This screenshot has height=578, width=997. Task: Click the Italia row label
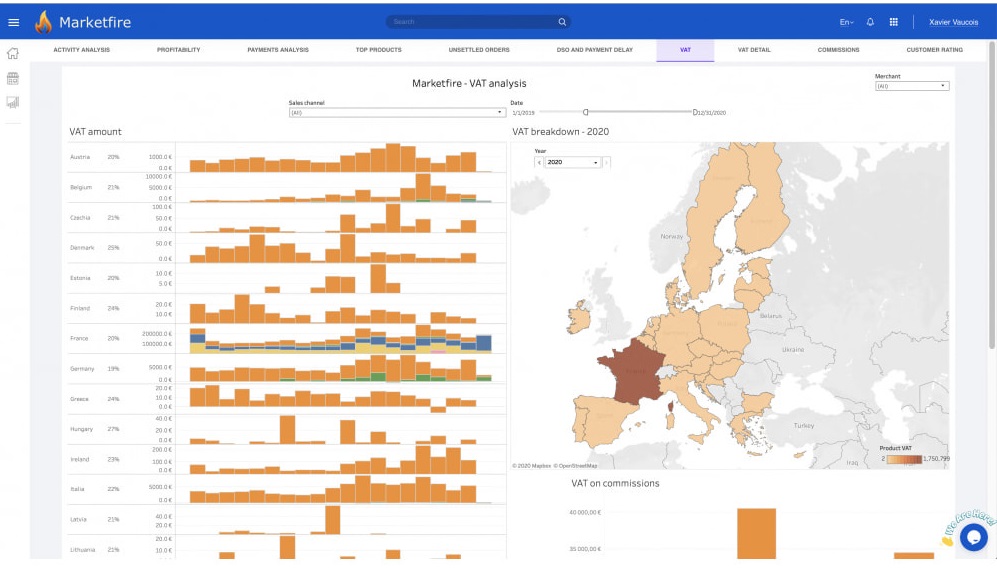pyautogui.click(x=77, y=490)
